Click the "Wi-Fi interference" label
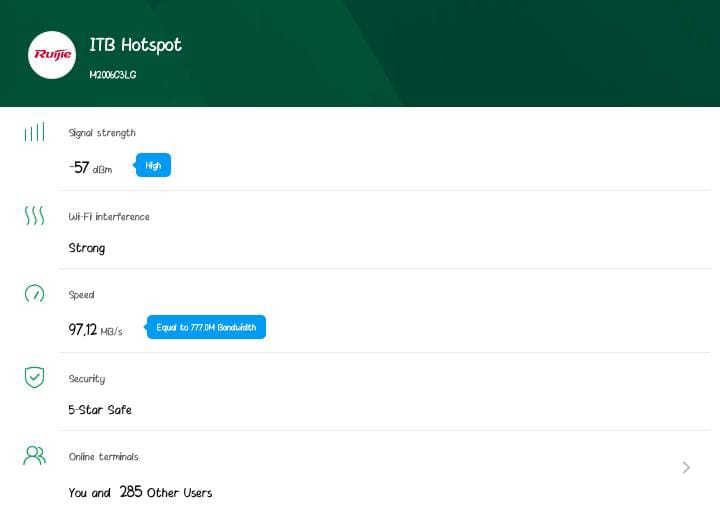The height and width of the screenshot is (515, 720). (x=109, y=217)
